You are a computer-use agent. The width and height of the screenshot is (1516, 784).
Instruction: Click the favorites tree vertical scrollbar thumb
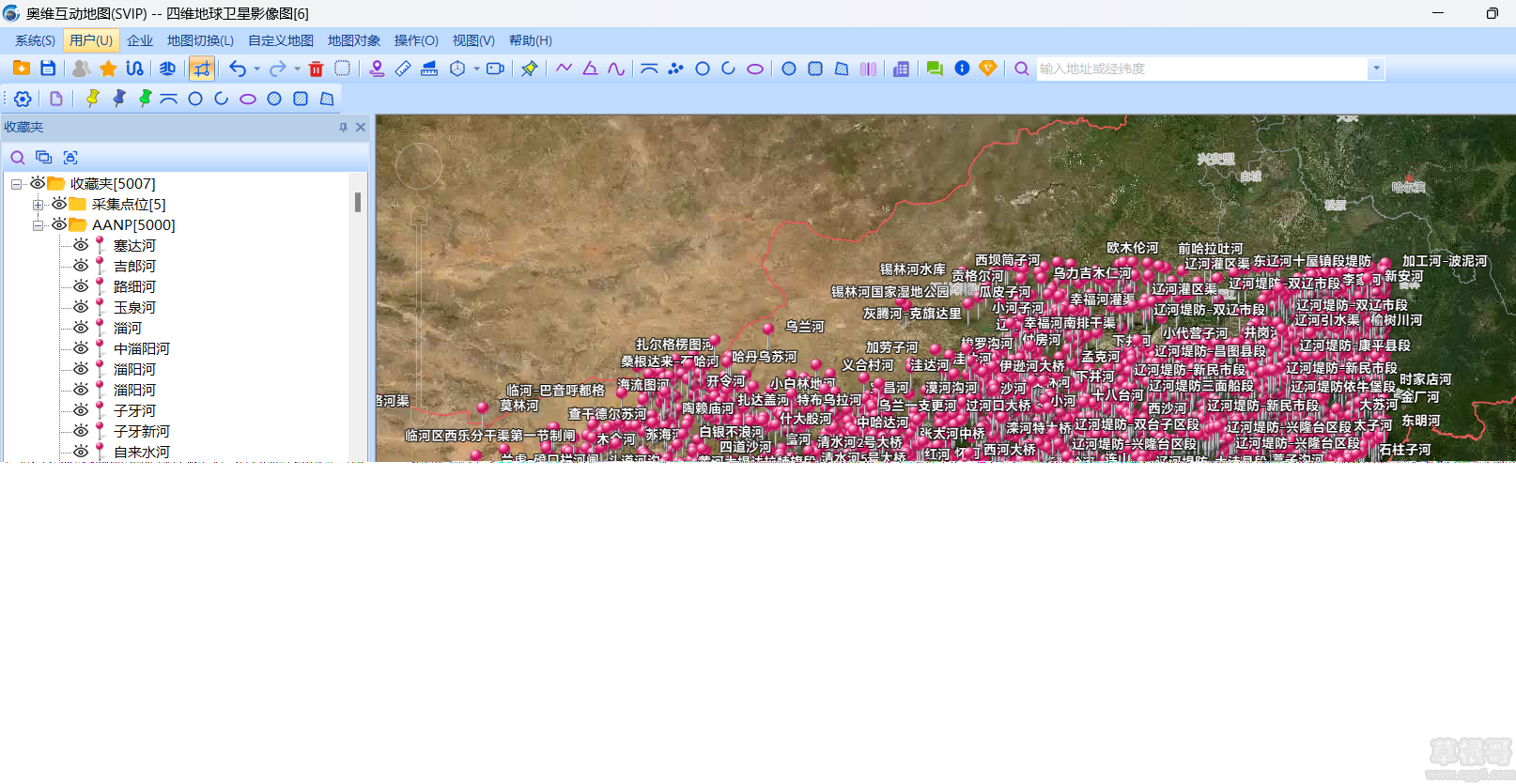358,202
